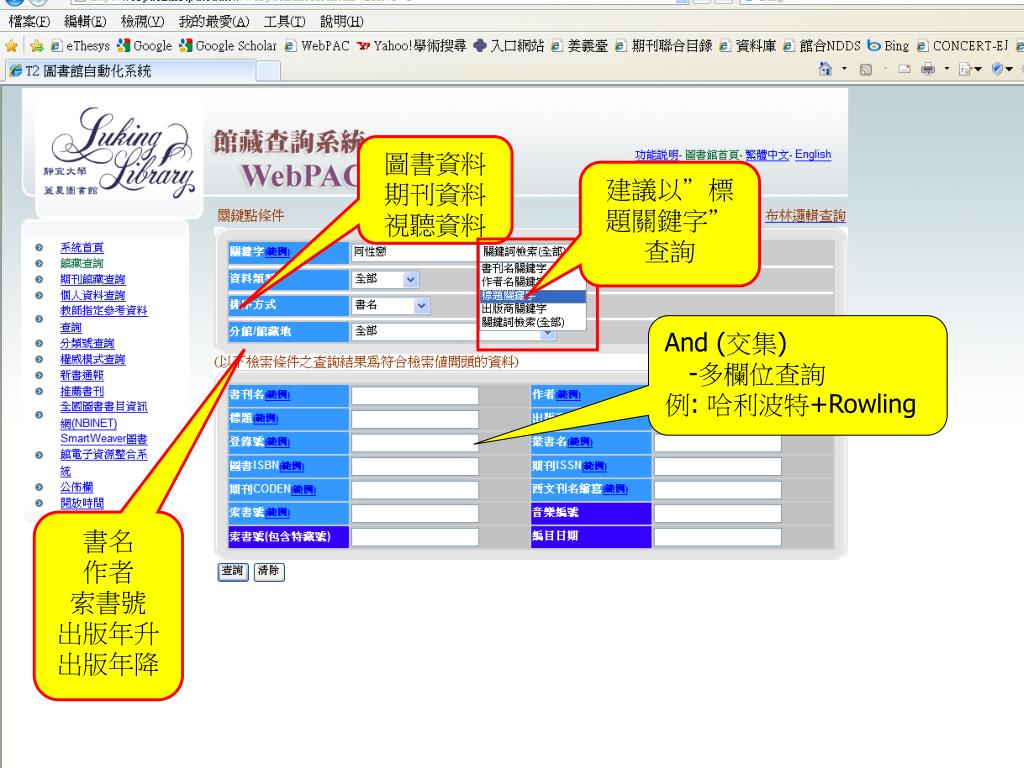
Task: Open the 說明(H) menu
Action: (342, 21)
